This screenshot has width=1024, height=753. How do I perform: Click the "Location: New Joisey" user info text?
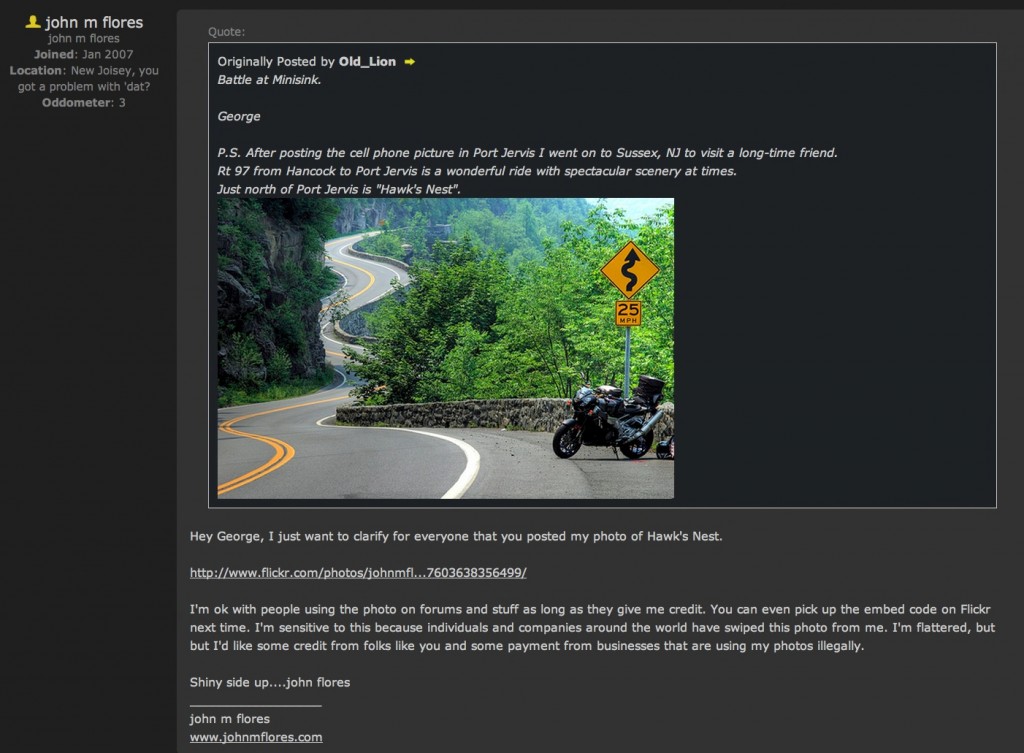click(x=84, y=78)
